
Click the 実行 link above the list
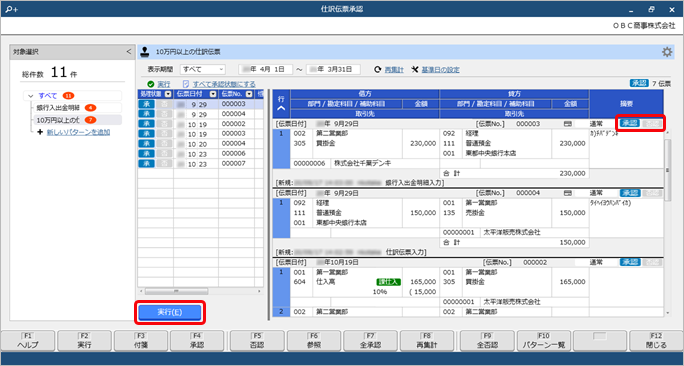164,84
